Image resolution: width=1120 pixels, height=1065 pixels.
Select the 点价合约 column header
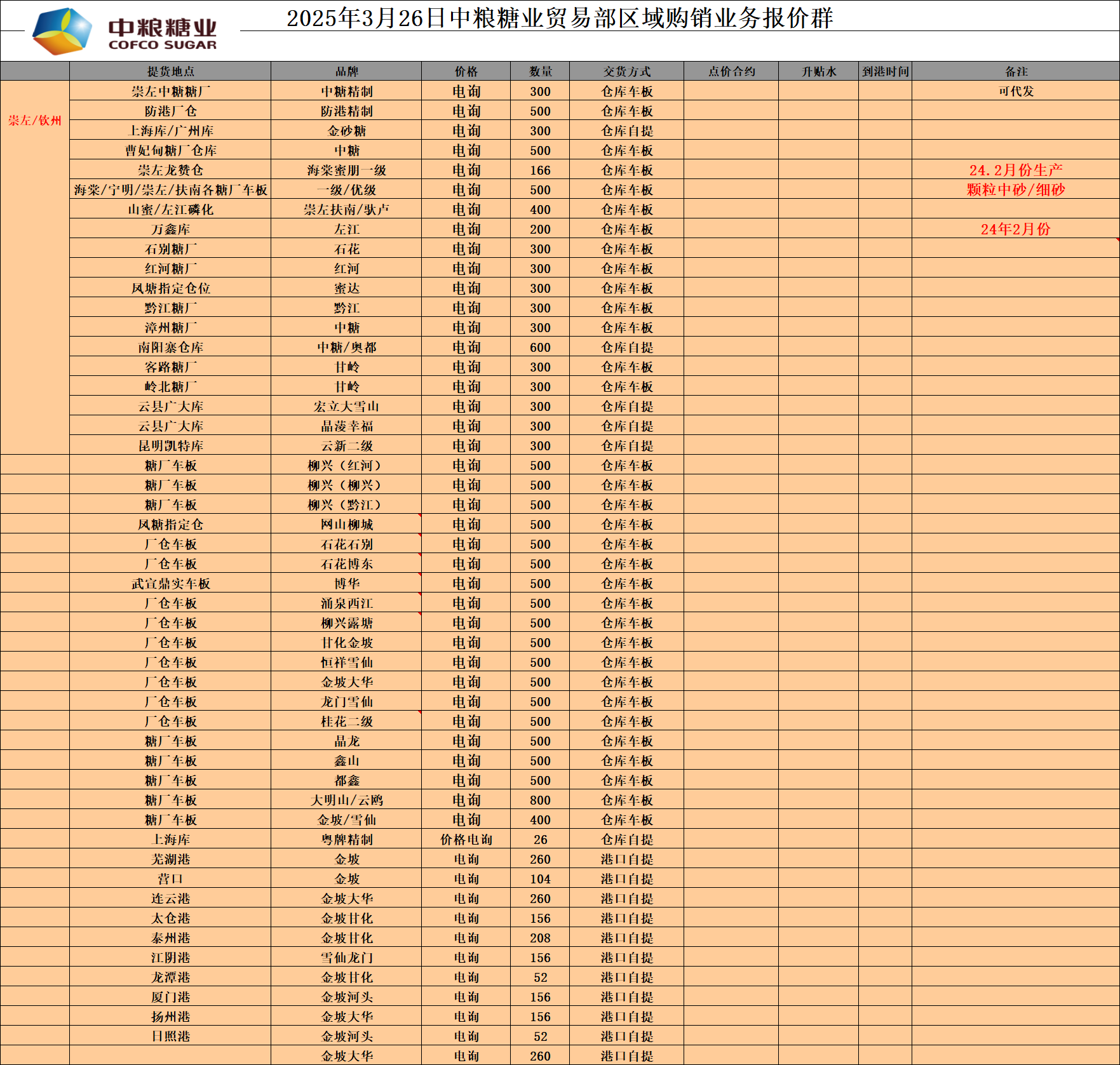tap(731, 72)
